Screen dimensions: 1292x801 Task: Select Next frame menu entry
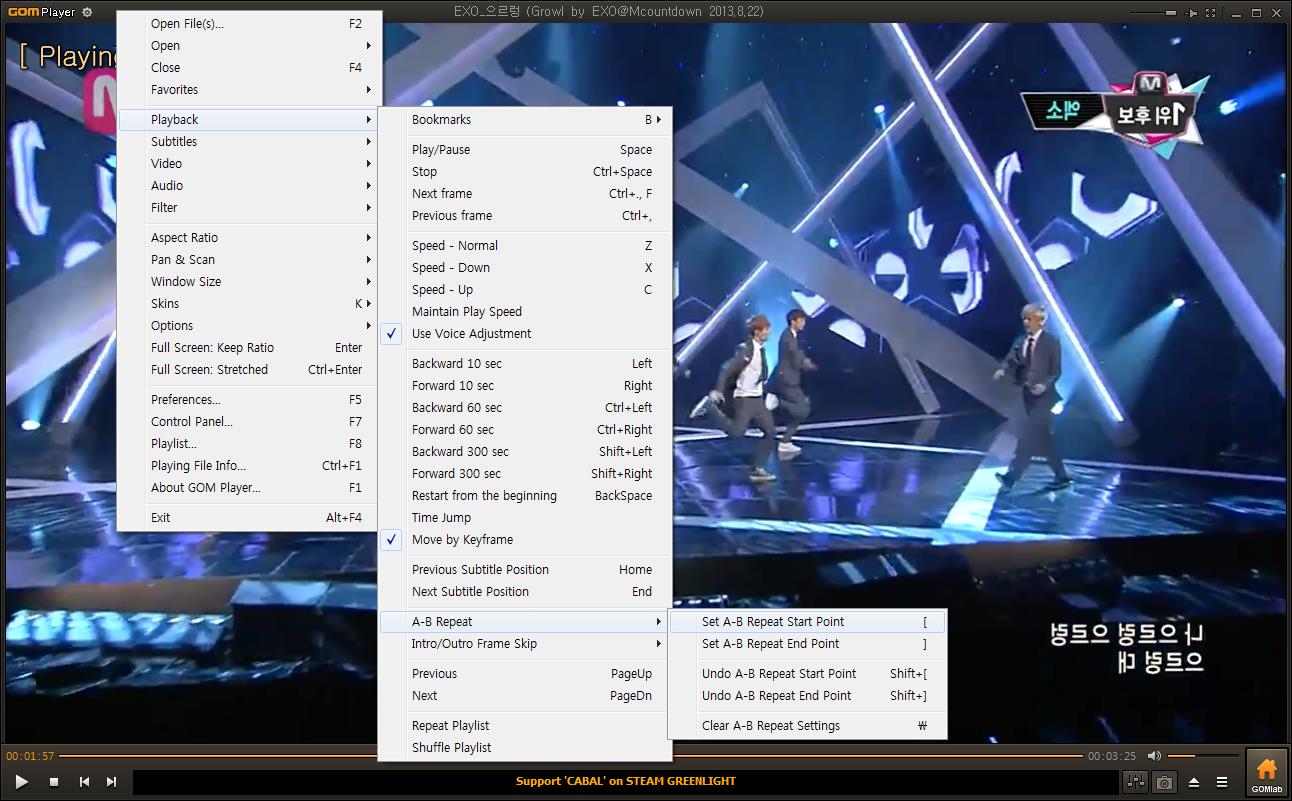tap(526, 194)
